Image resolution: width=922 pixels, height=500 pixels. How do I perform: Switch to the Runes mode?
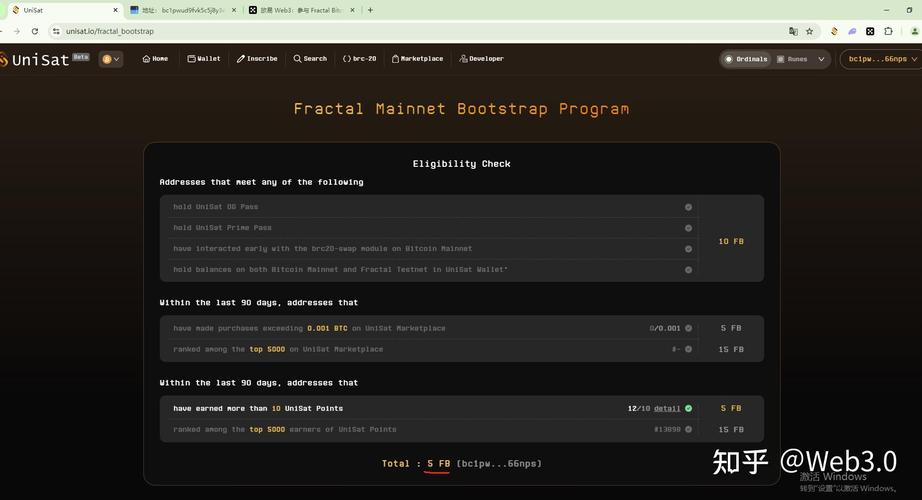coord(792,59)
